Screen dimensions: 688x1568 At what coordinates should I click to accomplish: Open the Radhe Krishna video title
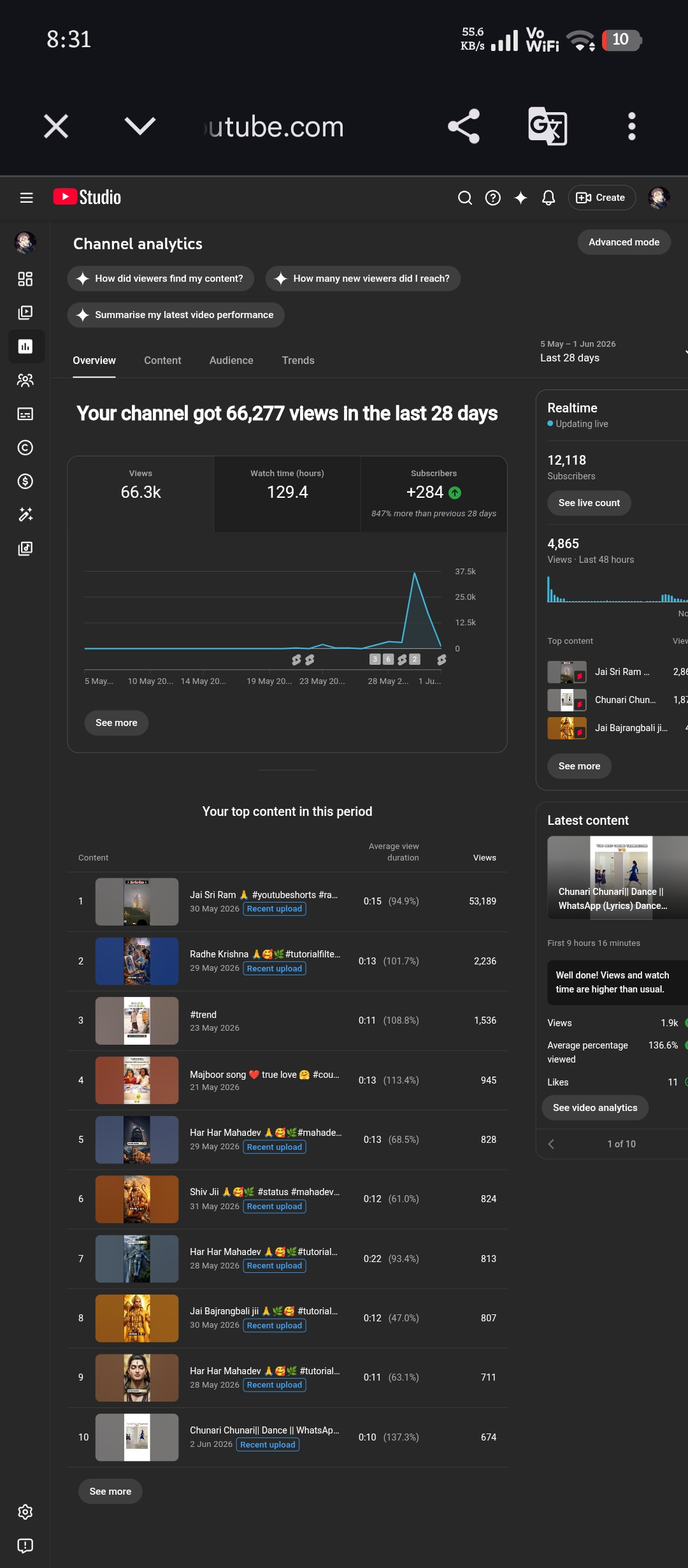click(265, 954)
